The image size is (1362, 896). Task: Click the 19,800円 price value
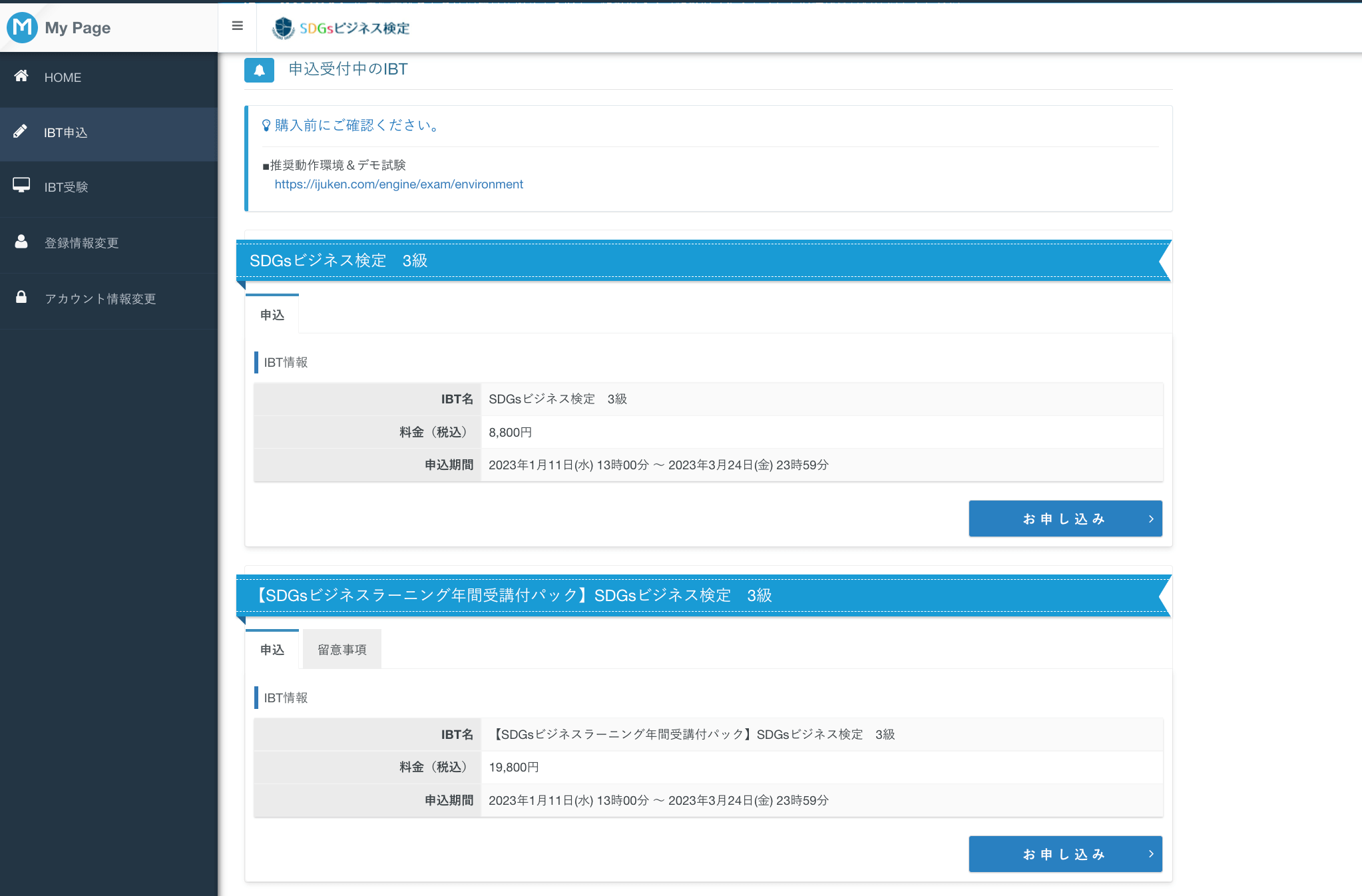(x=513, y=767)
